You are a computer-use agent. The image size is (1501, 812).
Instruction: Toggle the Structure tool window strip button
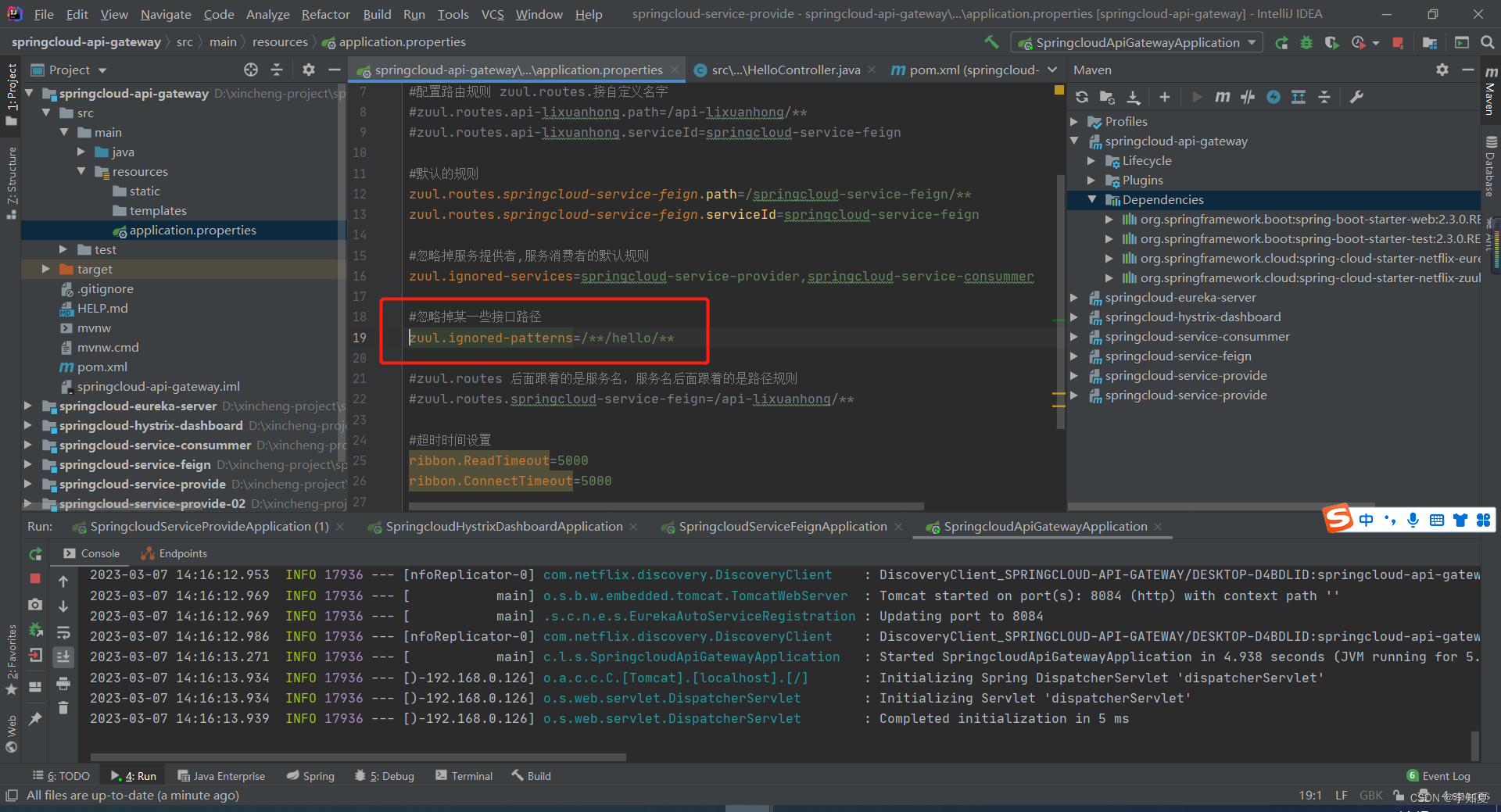click(x=11, y=181)
